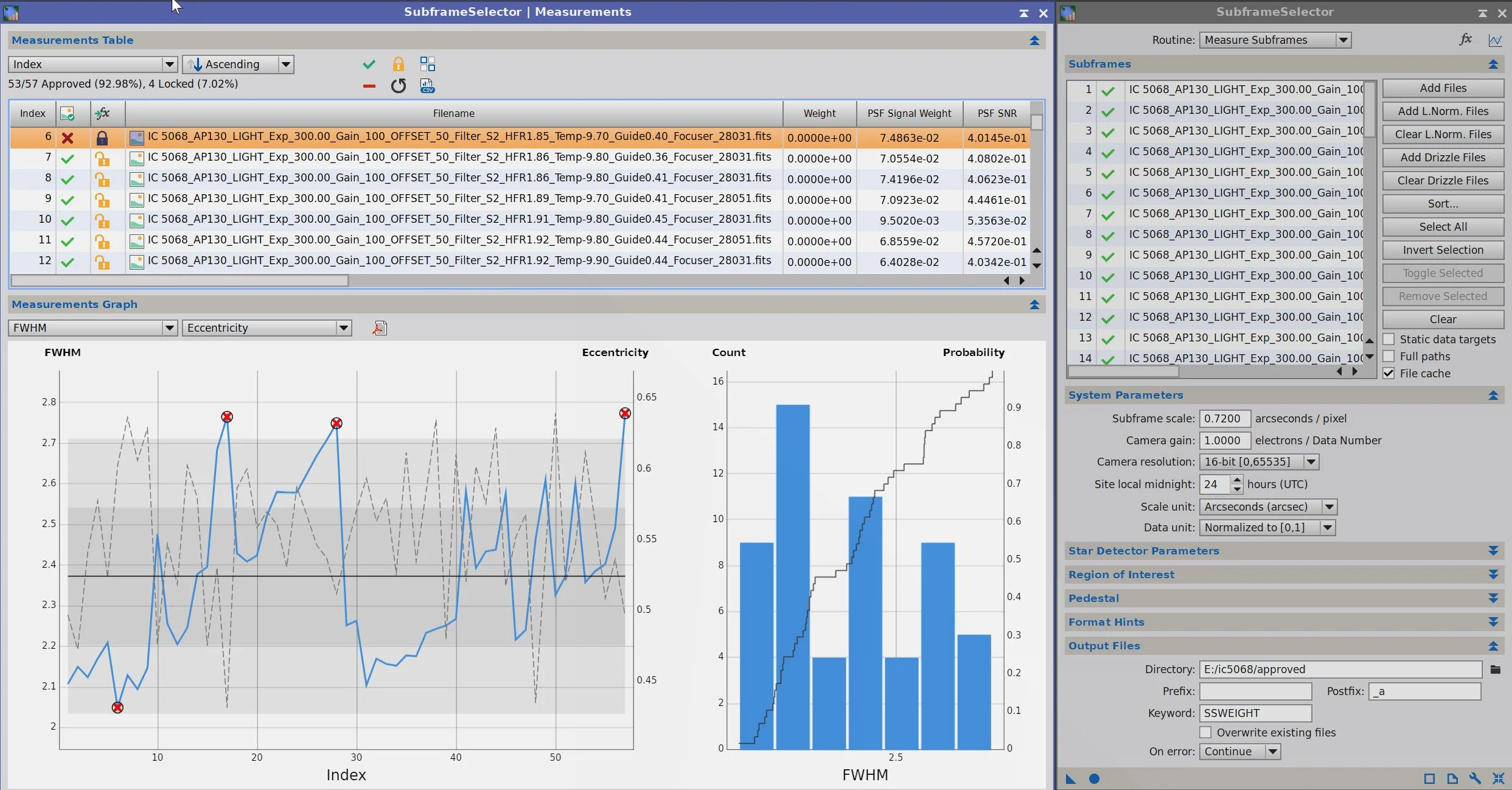Enable the Static data targets checkbox

pyautogui.click(x=1388, y=339)
